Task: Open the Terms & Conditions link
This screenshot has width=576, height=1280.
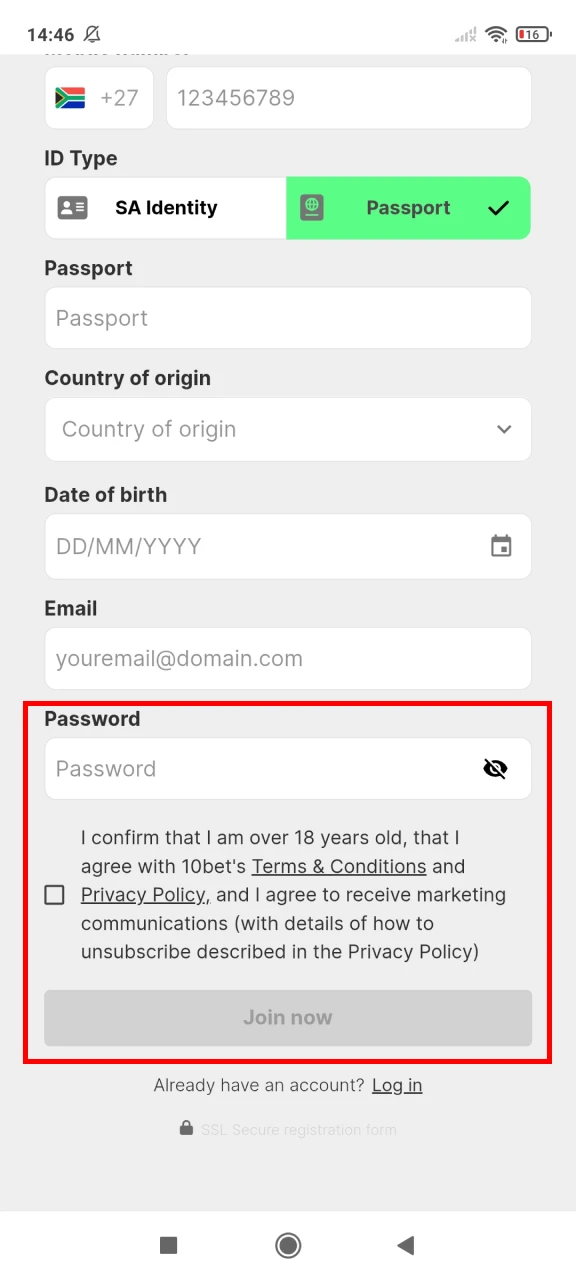Action: [x=339, y=866]
